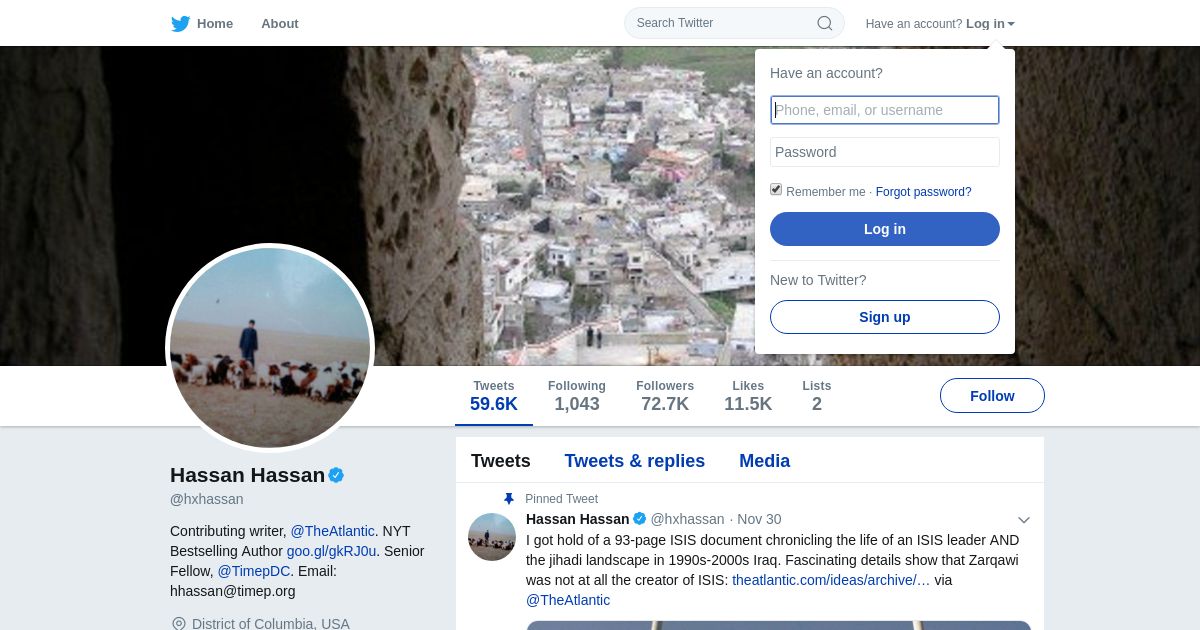Click the tweet author's small avatar

(492, 537)
